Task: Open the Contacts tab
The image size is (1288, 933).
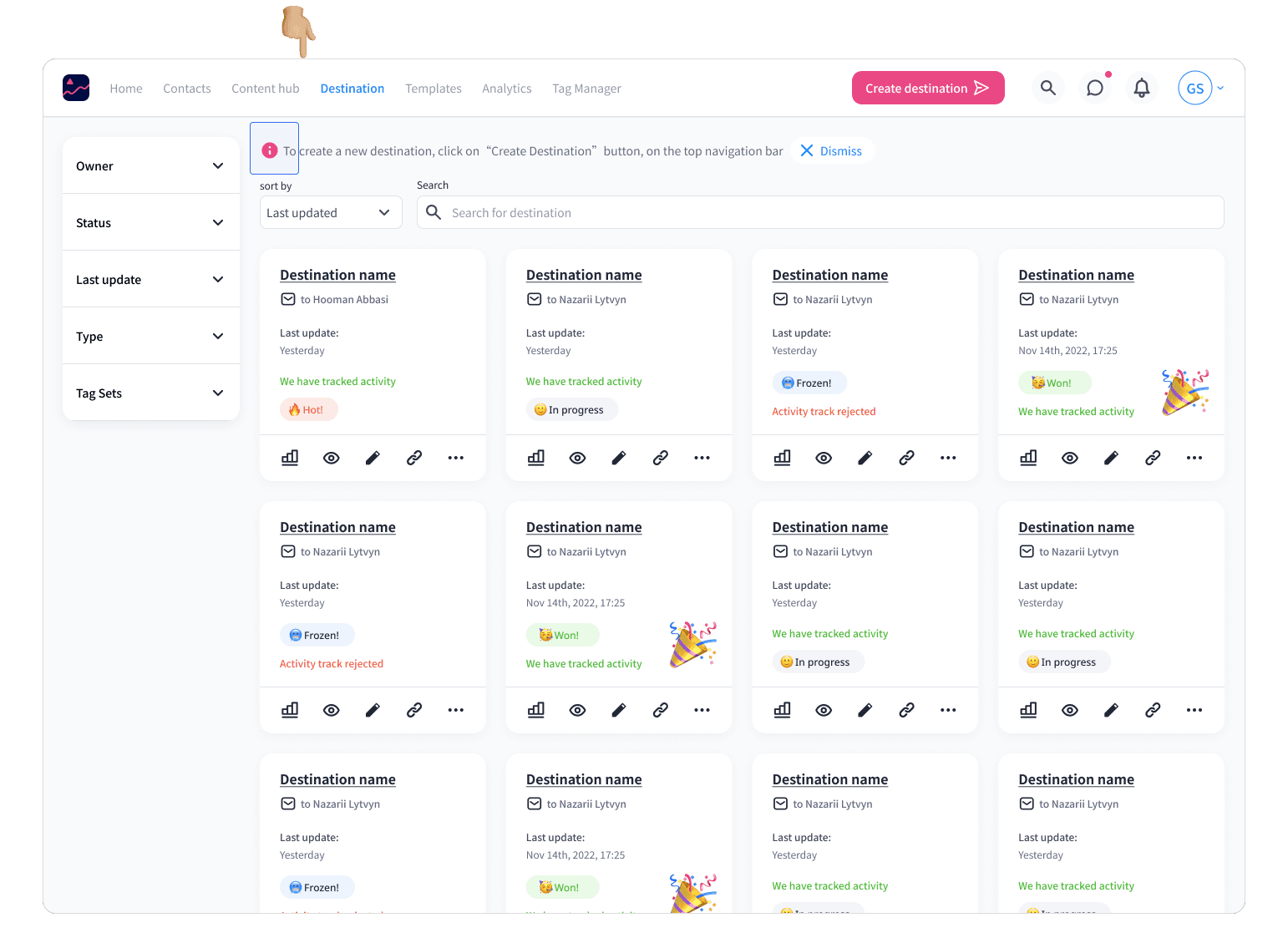Action: [187, 89]
